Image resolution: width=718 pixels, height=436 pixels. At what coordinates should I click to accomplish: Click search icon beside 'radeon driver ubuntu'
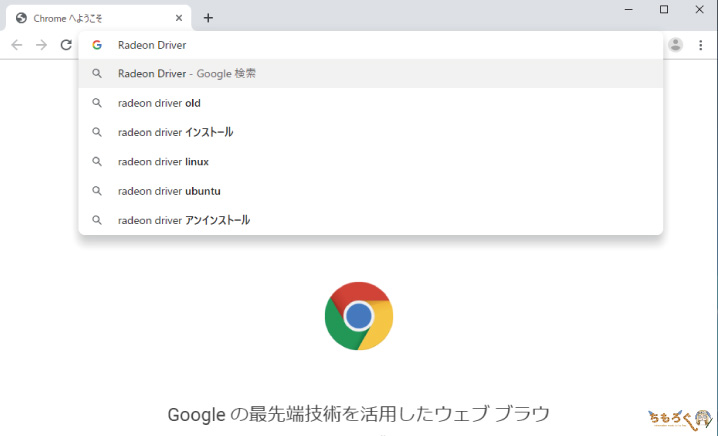97,191
